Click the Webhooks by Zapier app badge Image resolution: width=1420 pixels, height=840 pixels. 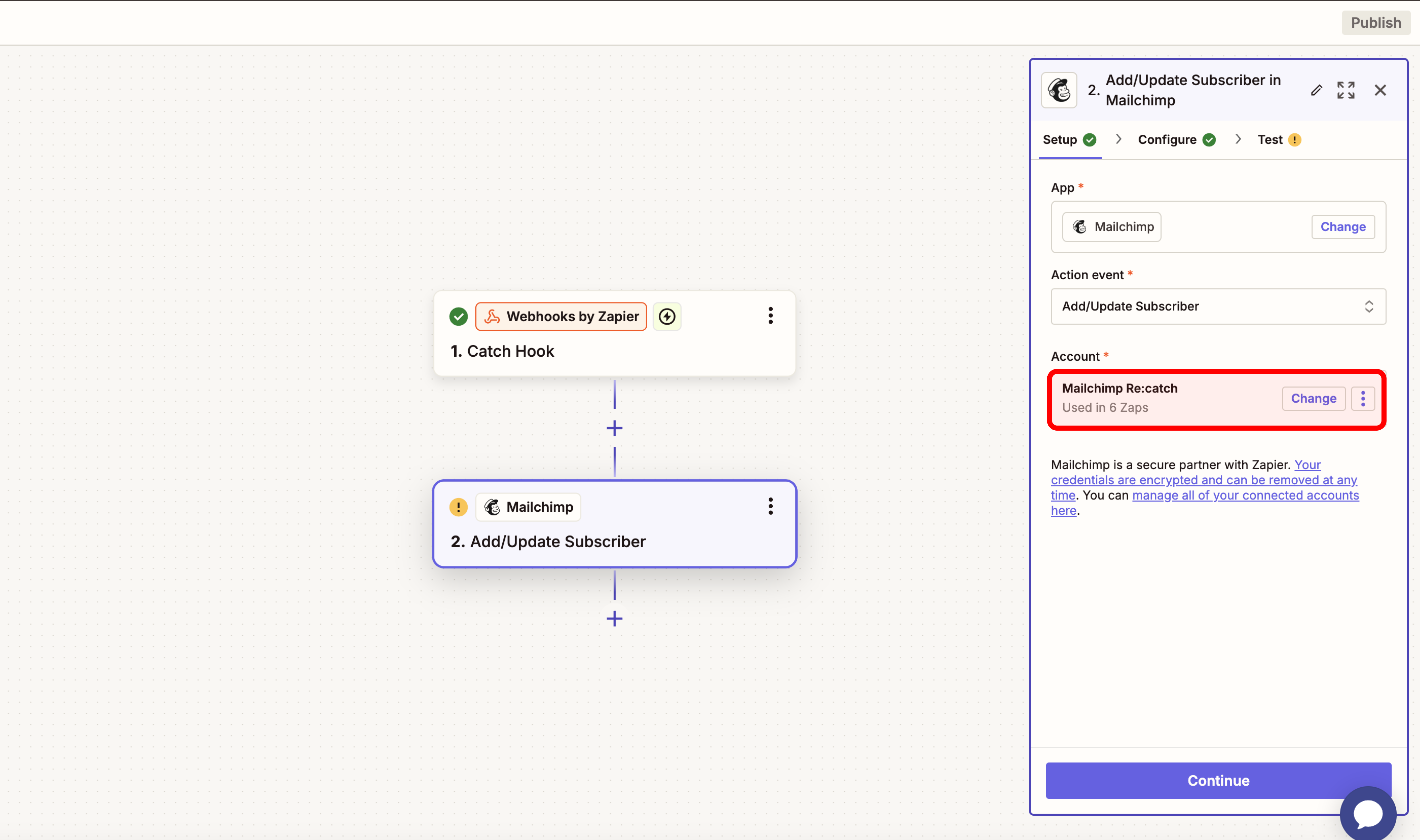(x=561, y=316)
